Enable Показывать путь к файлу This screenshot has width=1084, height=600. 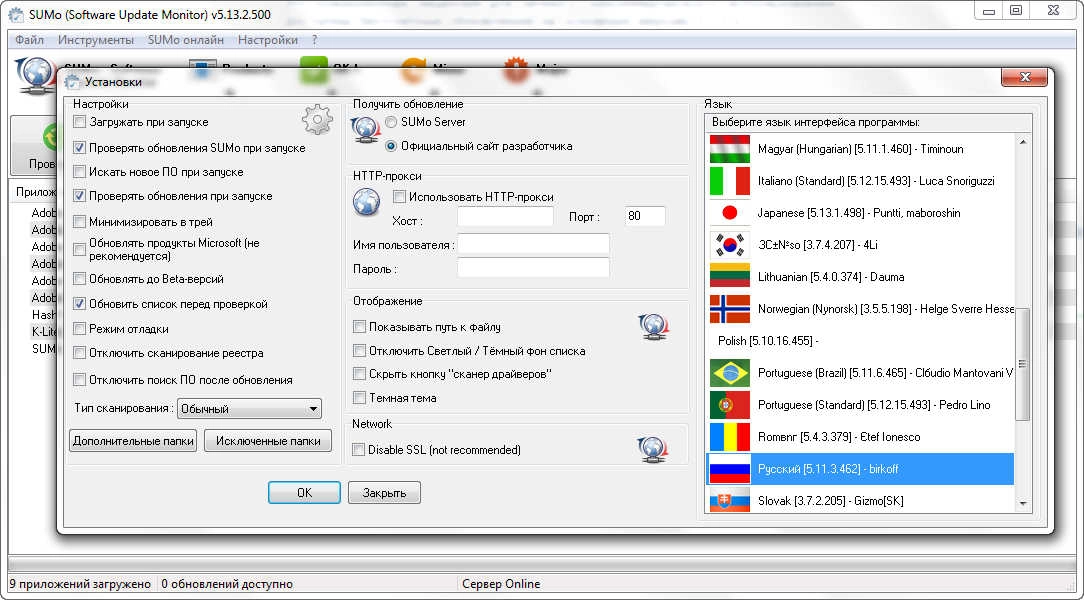point(359,326)
